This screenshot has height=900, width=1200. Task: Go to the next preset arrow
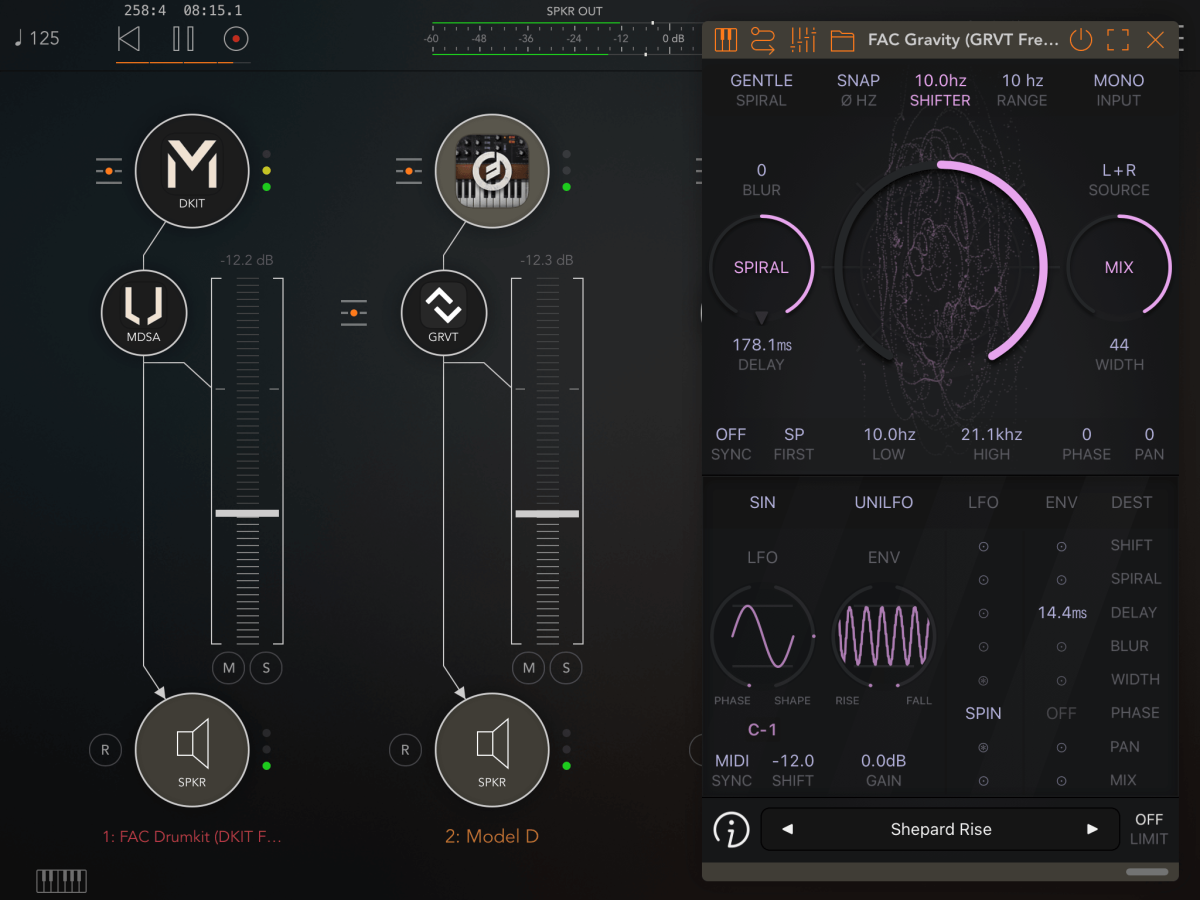[x=1092, y=829]
